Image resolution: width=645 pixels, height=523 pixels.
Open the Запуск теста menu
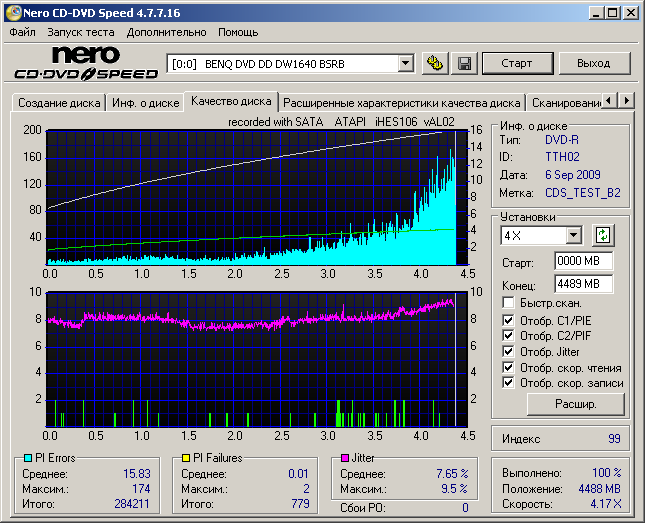(x=81, y=32)
